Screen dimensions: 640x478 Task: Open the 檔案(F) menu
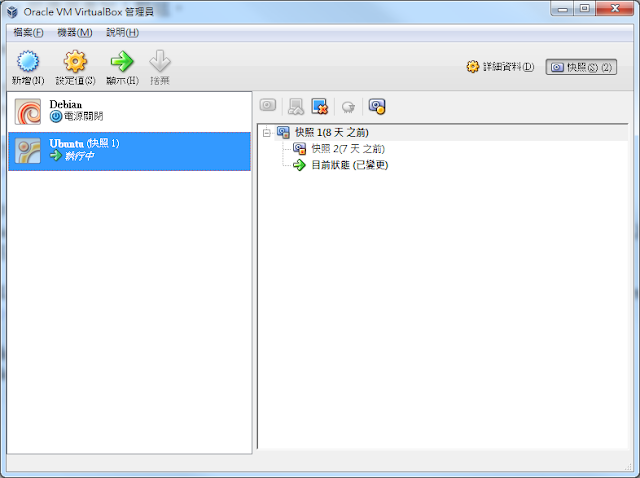(28, 33)
